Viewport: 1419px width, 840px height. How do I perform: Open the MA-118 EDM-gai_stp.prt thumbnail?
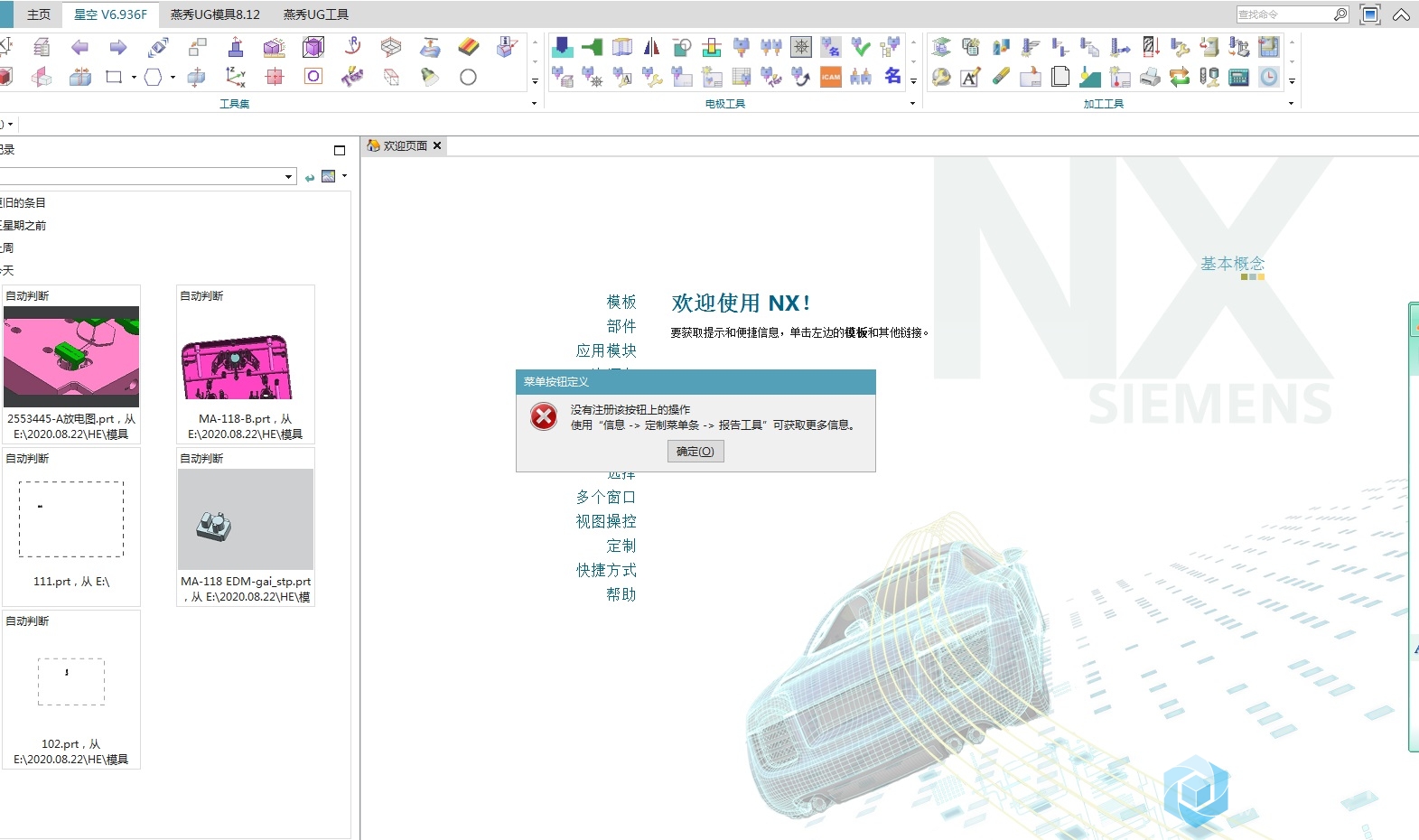[x=246, y=526]
